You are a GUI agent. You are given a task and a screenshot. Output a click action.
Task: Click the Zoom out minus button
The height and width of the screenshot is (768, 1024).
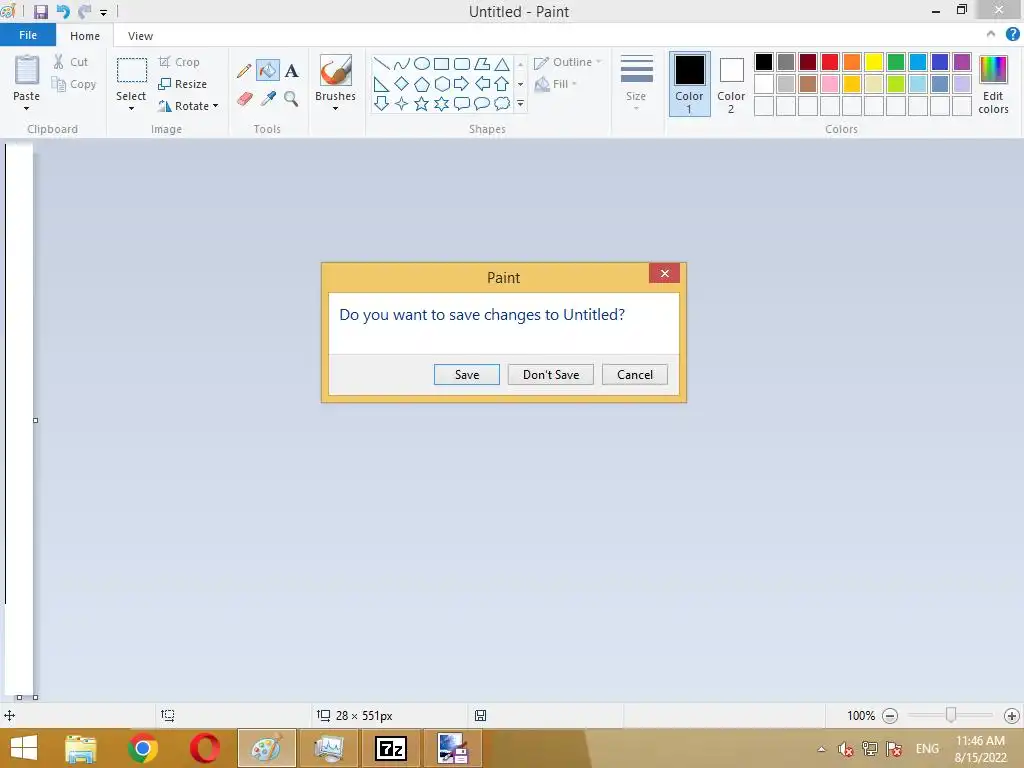click(x=889, y=716)
